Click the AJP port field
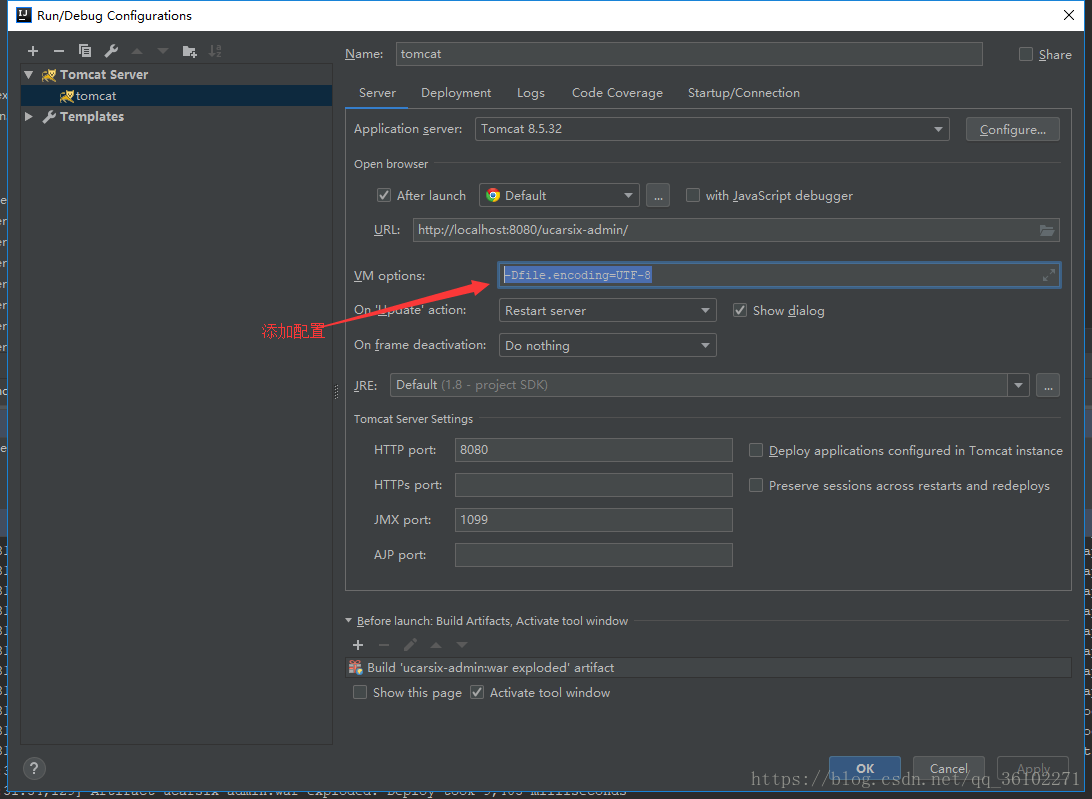The height and width of the screenshot is (799, 1092). (x=593, y=555)
